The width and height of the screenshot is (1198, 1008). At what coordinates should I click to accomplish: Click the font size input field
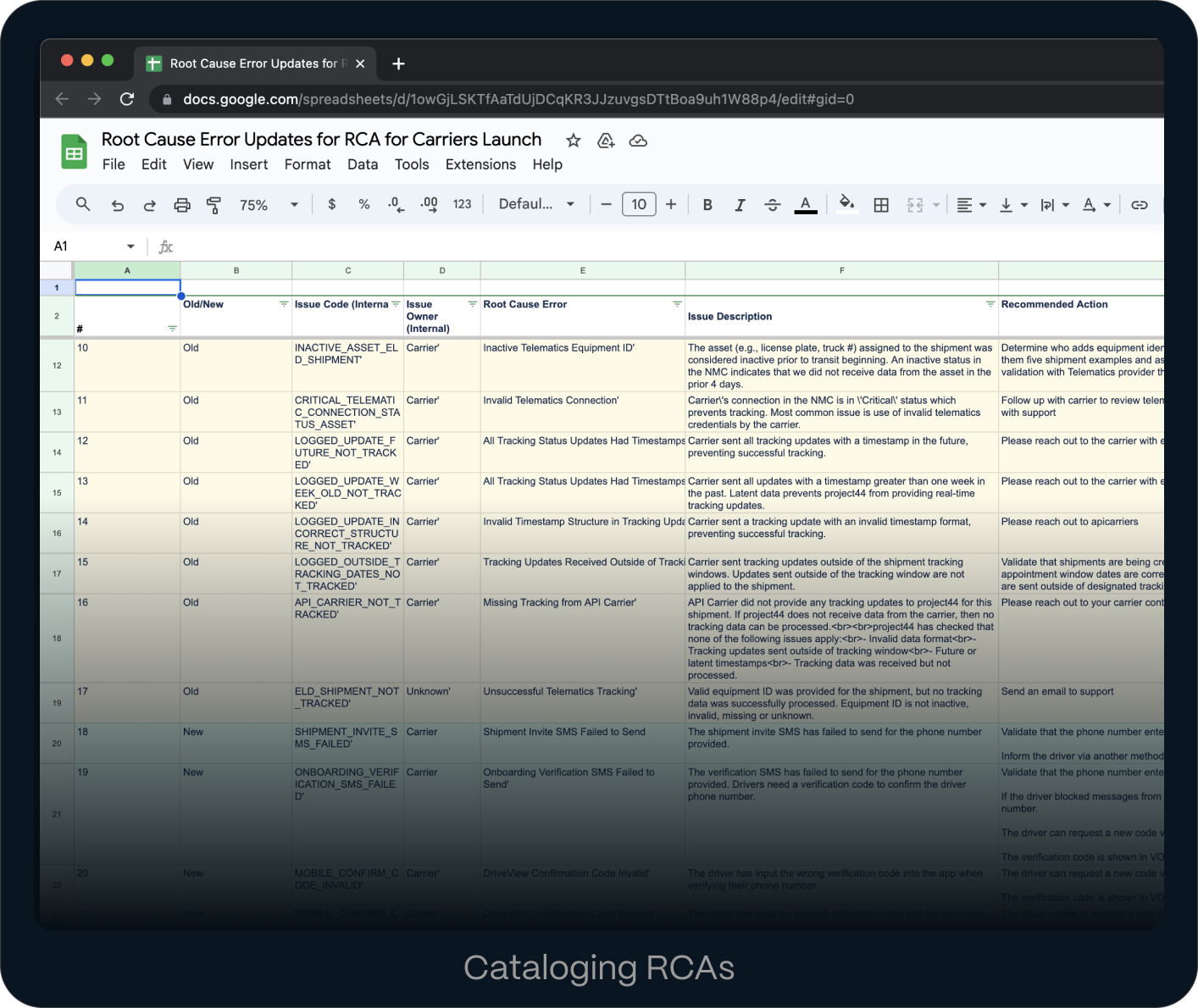639,204
